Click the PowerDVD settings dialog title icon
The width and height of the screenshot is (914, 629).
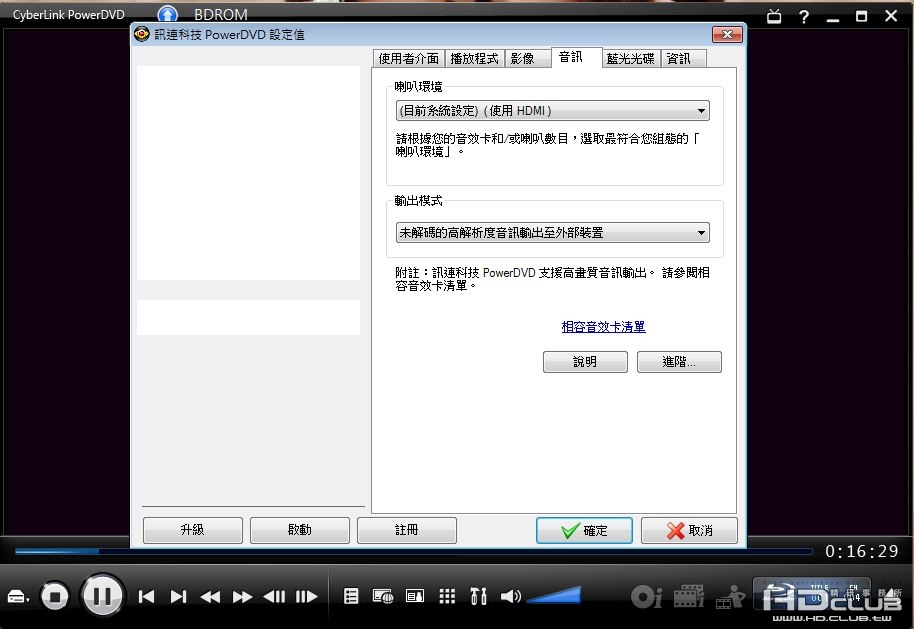[142, 34]
